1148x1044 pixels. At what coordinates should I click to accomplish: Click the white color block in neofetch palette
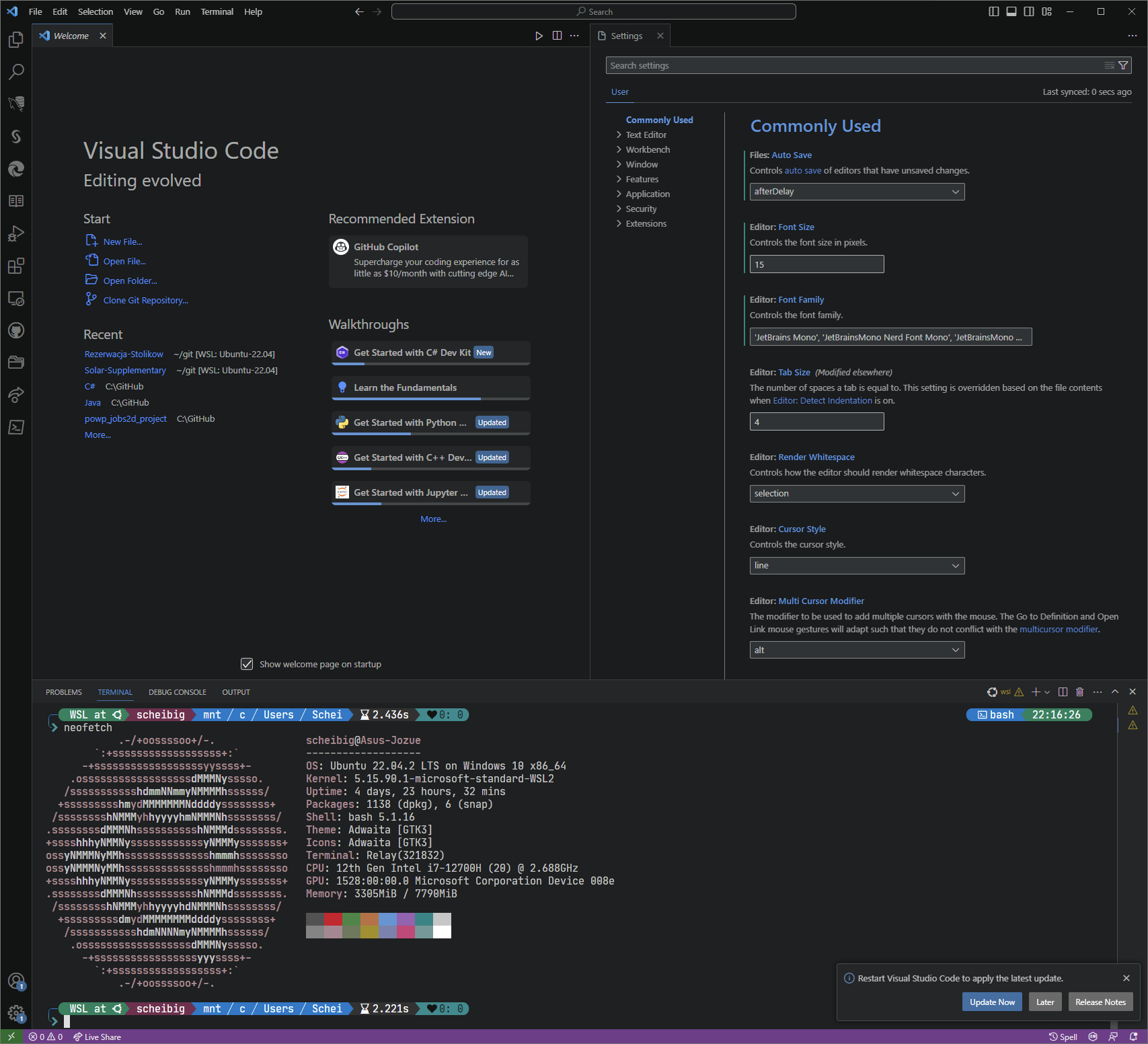tap(442, 932)
